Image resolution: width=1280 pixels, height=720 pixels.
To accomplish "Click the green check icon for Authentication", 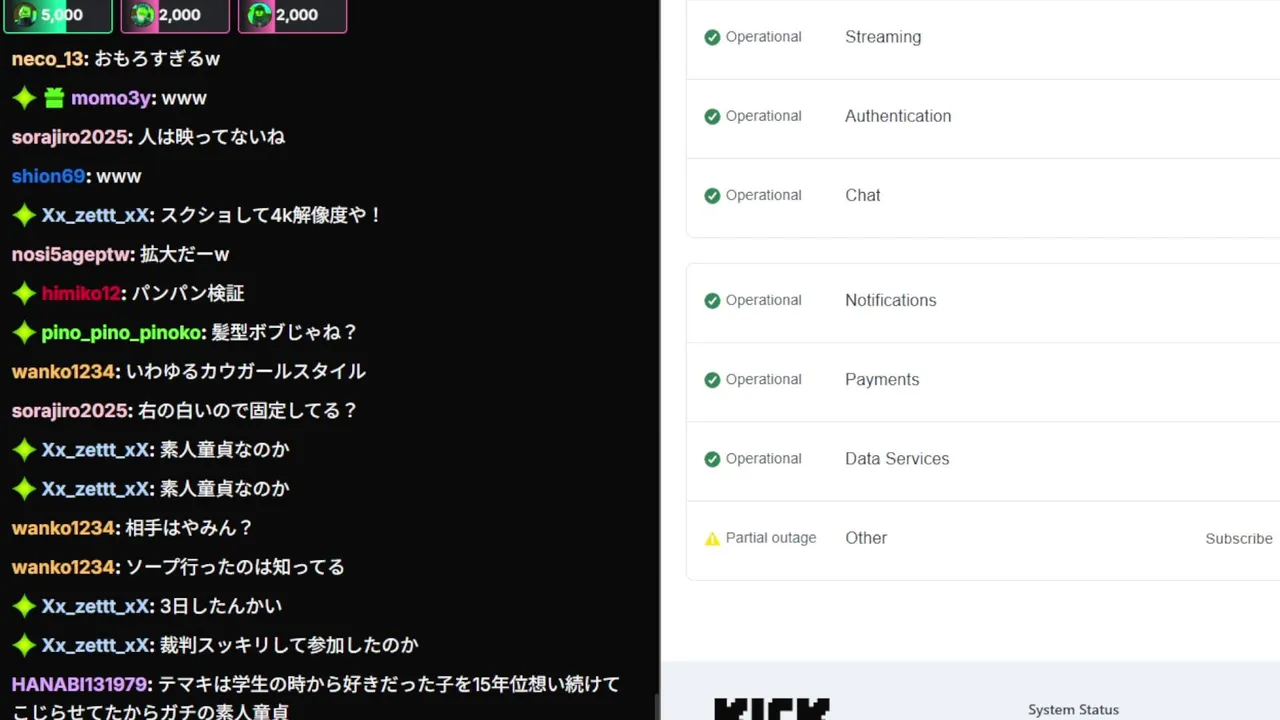I will [x=712, y=116].
